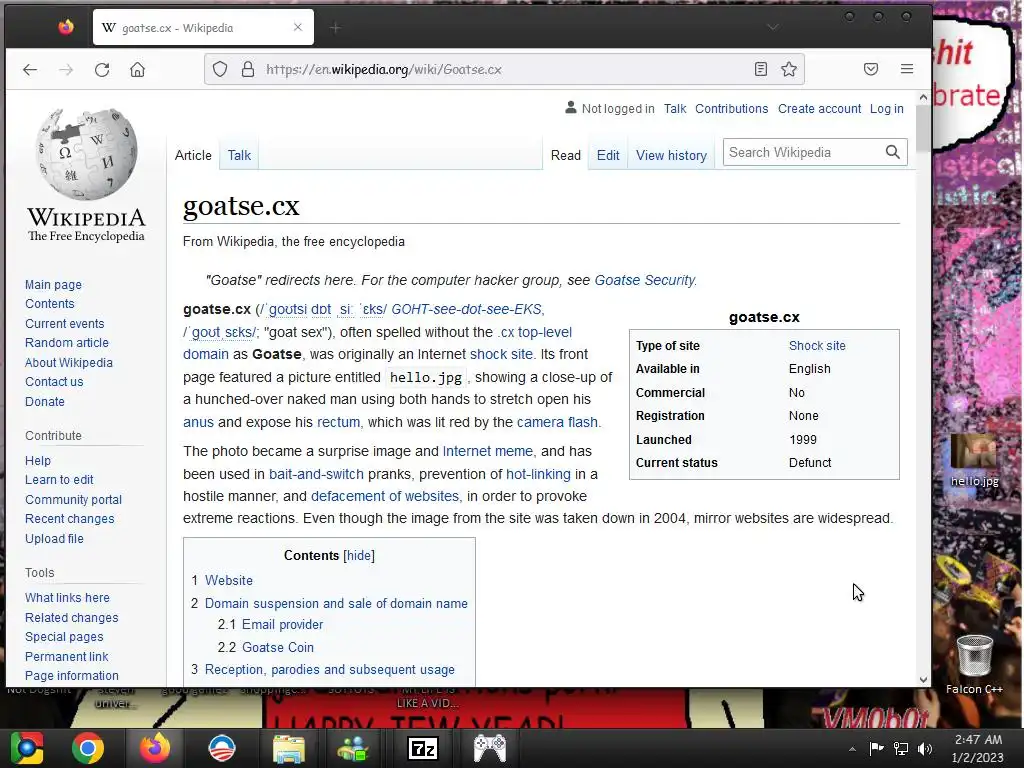The image size is (1024, 768).
Task: Open hello.jpg on the desktop
Action: click(x=974, y=461)
